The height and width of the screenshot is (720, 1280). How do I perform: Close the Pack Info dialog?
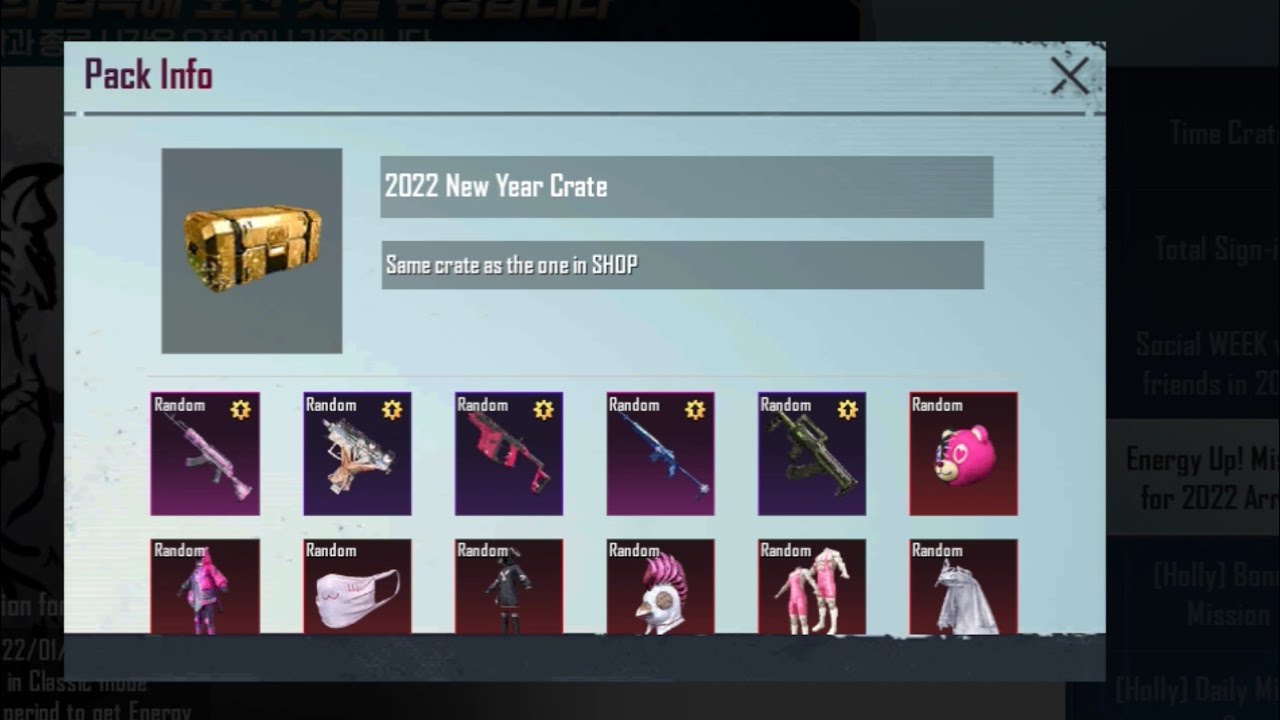point(1069,76)
